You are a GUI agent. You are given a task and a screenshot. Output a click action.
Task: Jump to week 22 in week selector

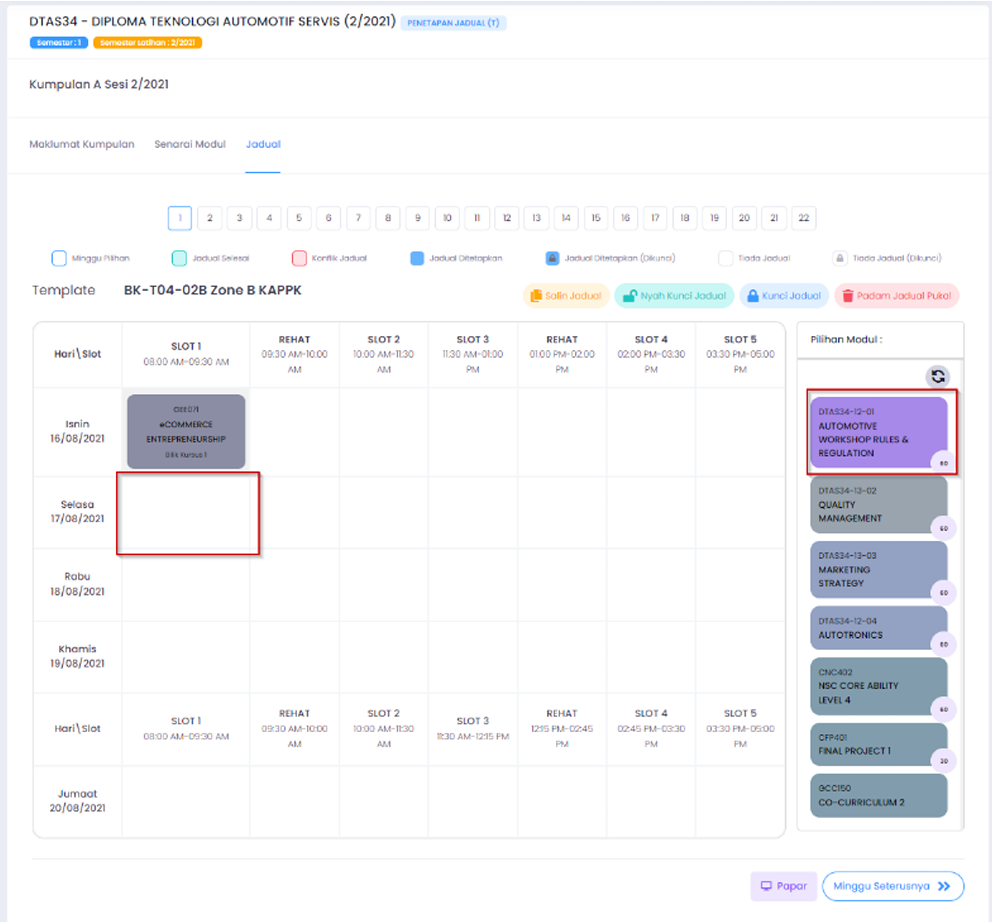click(x=803, y=218)
